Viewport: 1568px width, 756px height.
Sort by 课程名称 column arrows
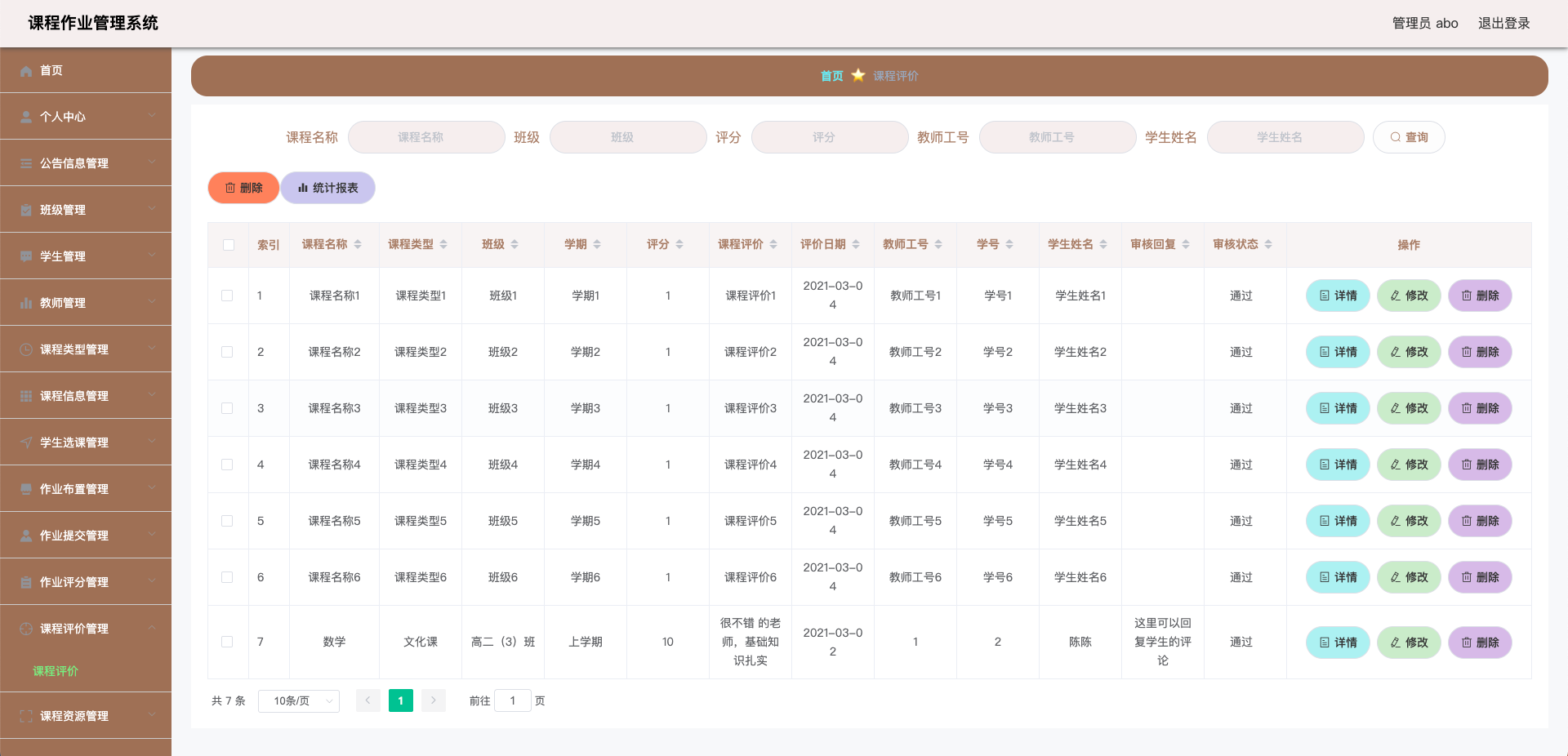tap(358, 244)
